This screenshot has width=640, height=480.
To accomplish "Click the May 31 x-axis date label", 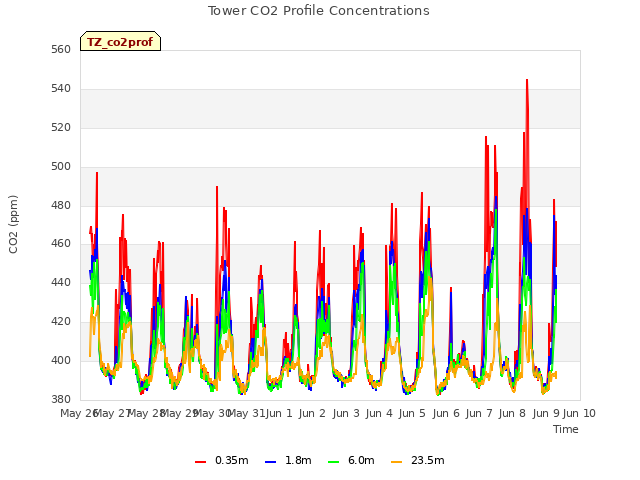I will [x=246, y=413].
